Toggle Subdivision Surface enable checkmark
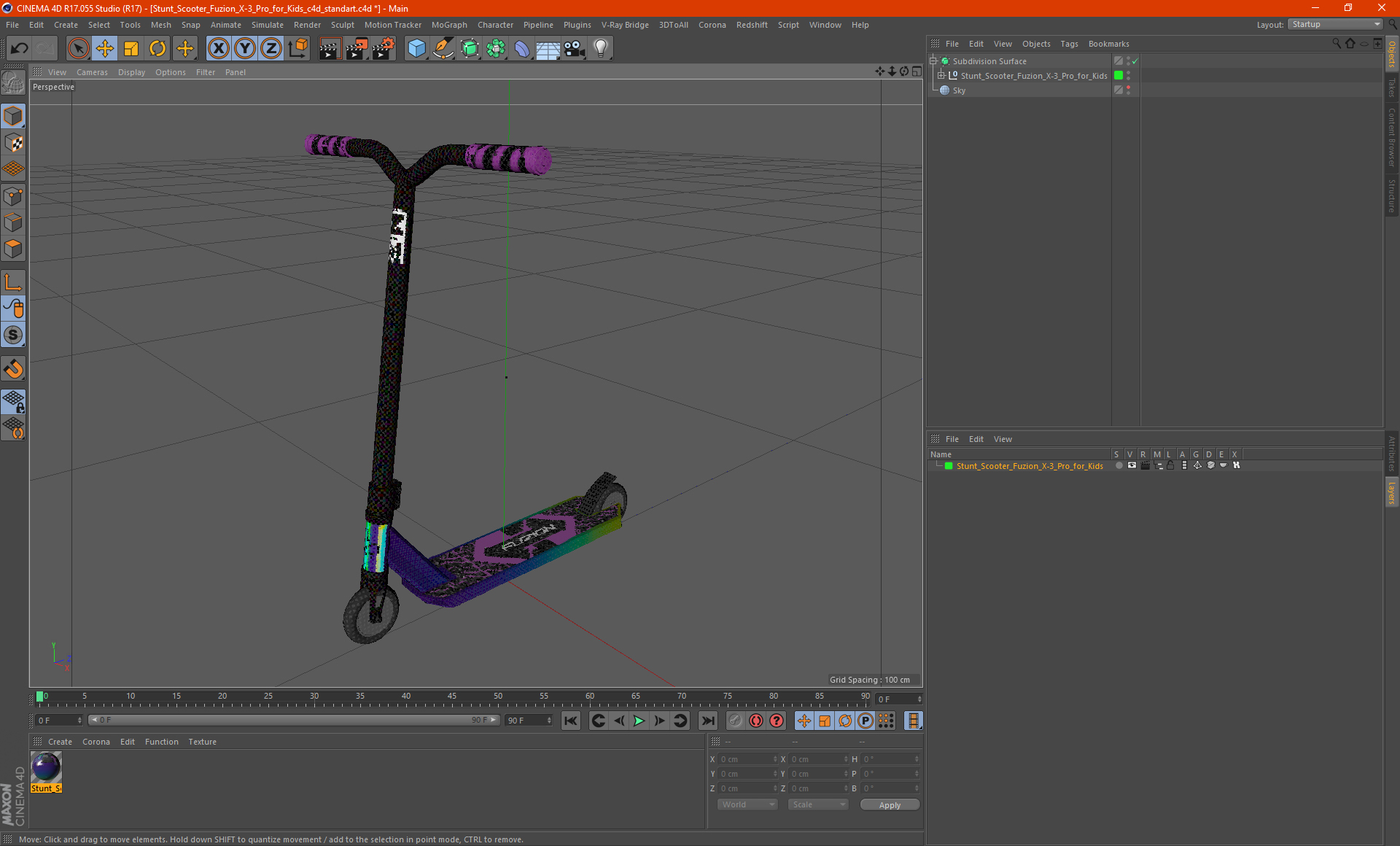 tap(1135, 61)
